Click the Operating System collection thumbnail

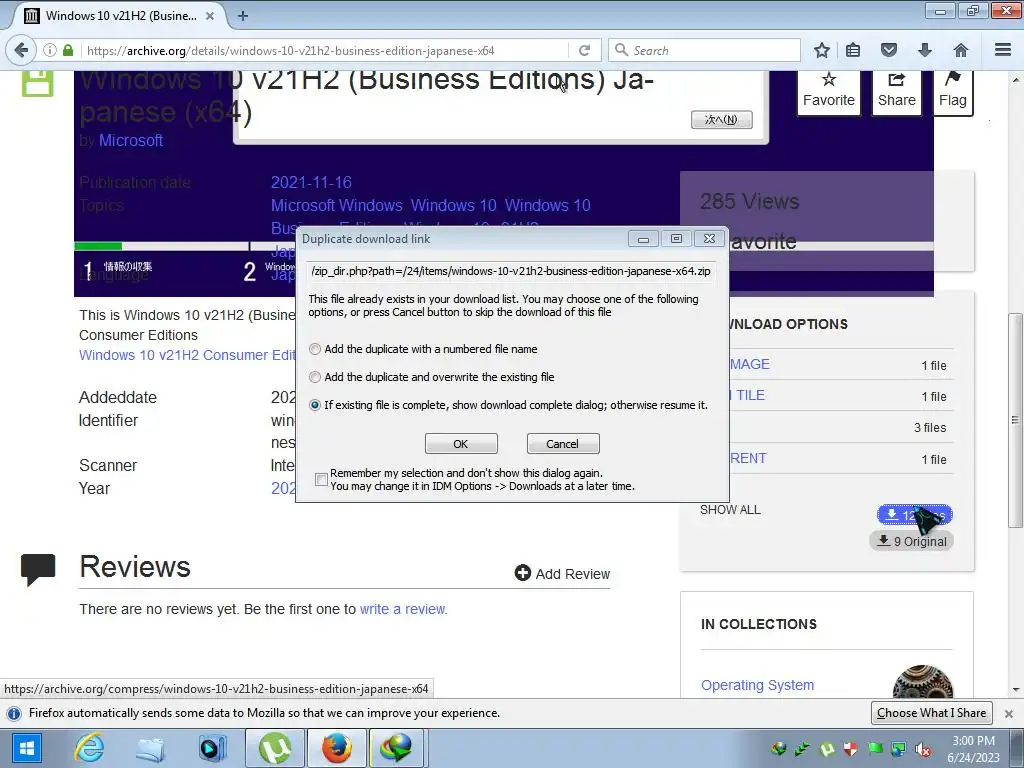point(923,682)
